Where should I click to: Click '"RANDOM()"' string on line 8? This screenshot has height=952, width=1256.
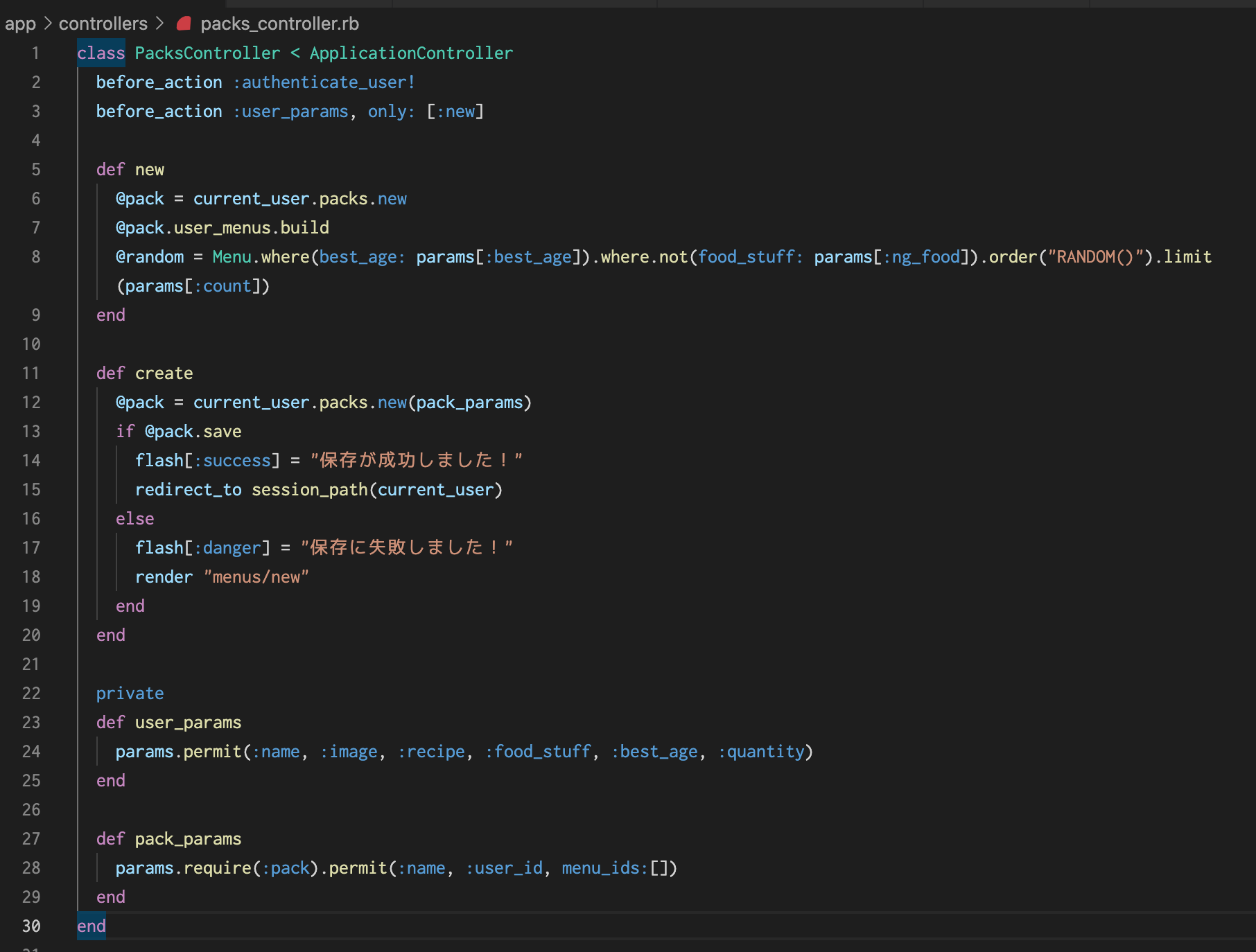pos(1096,257)
